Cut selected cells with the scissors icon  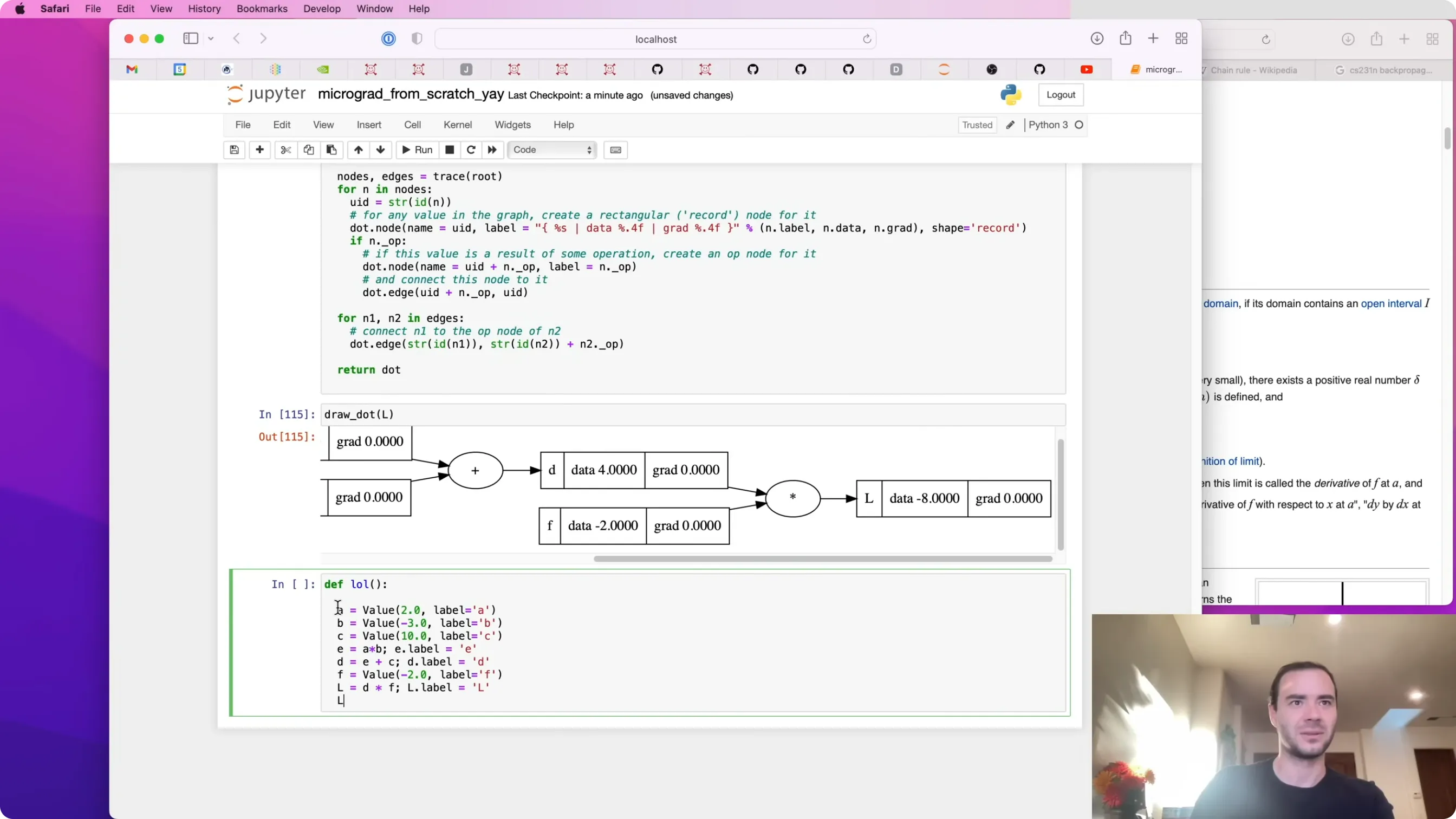click(x=285, y=150)
